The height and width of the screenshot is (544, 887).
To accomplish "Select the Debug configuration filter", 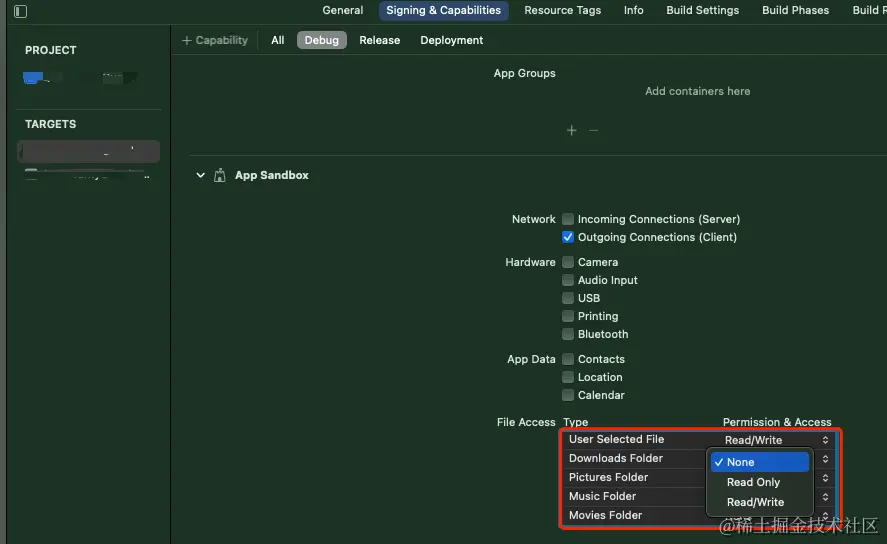I will pyautogui.click(x=321, y=40).
